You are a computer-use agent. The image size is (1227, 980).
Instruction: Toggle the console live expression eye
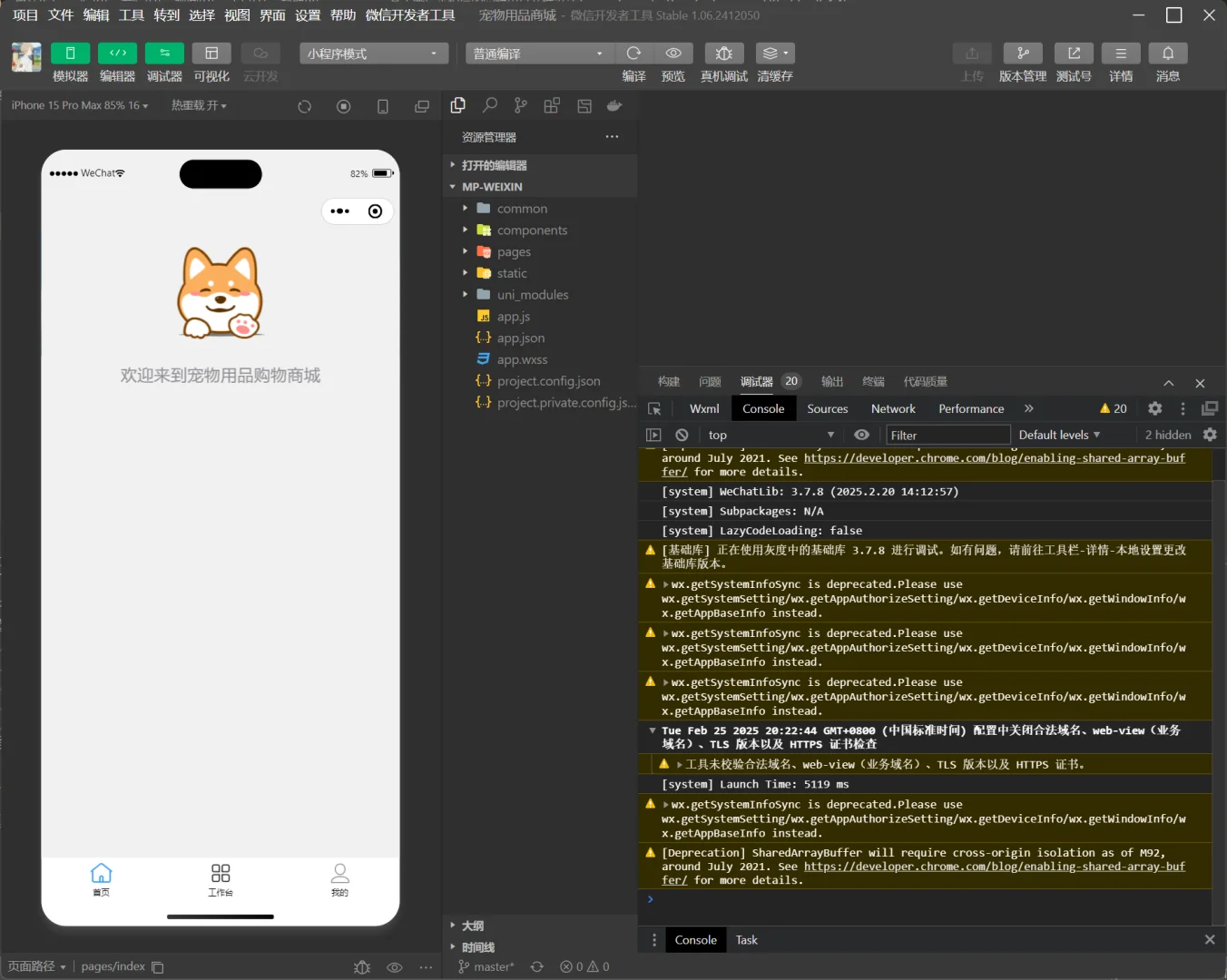[x=862, y=436]
